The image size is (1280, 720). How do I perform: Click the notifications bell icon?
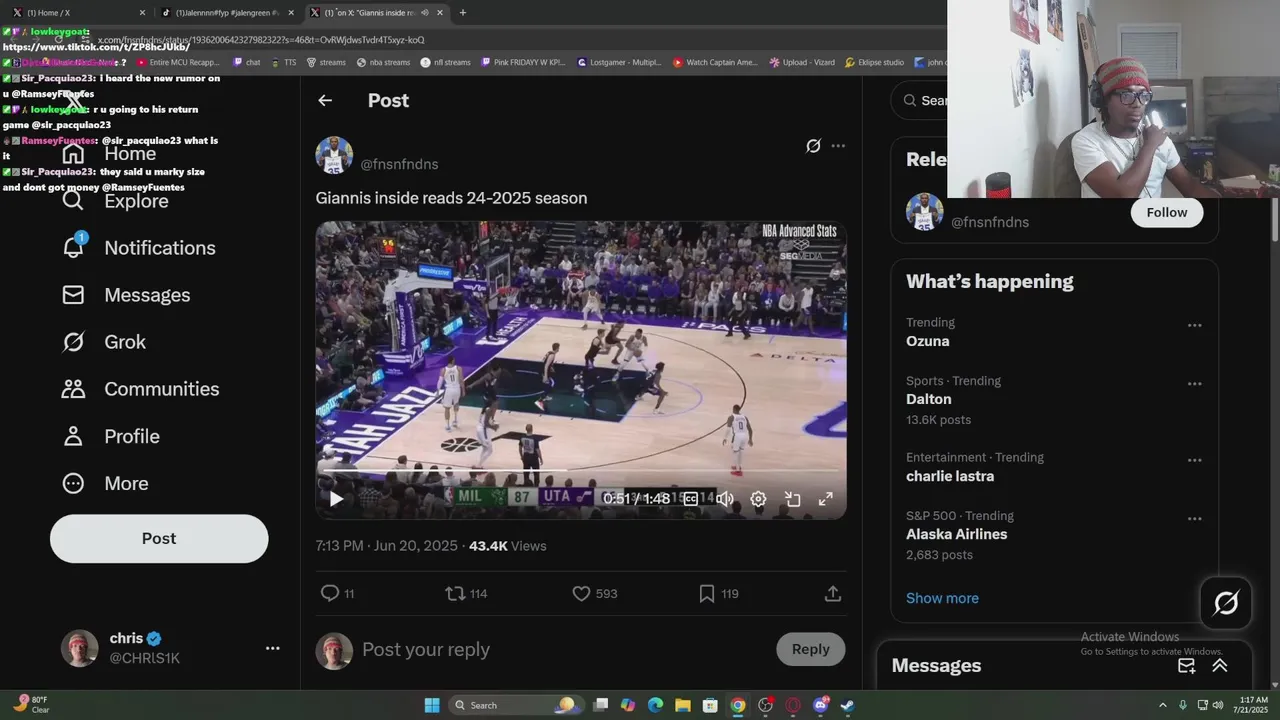click(x=73, y=247)
